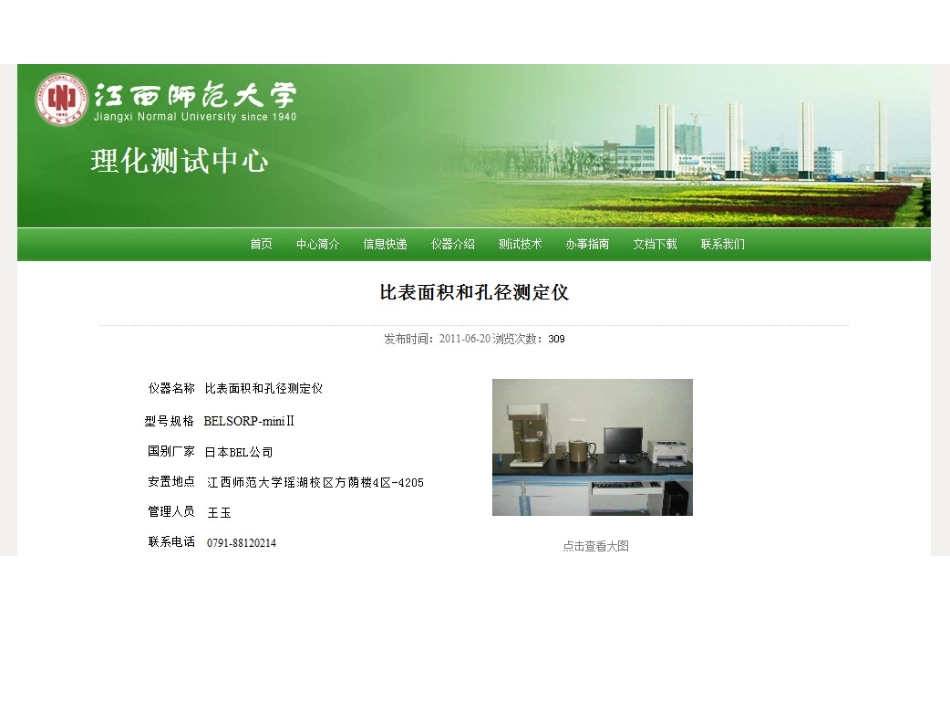This screenshot has width=950, height=713.
Task: Click the 国别厂家 label
Action: 171,451
